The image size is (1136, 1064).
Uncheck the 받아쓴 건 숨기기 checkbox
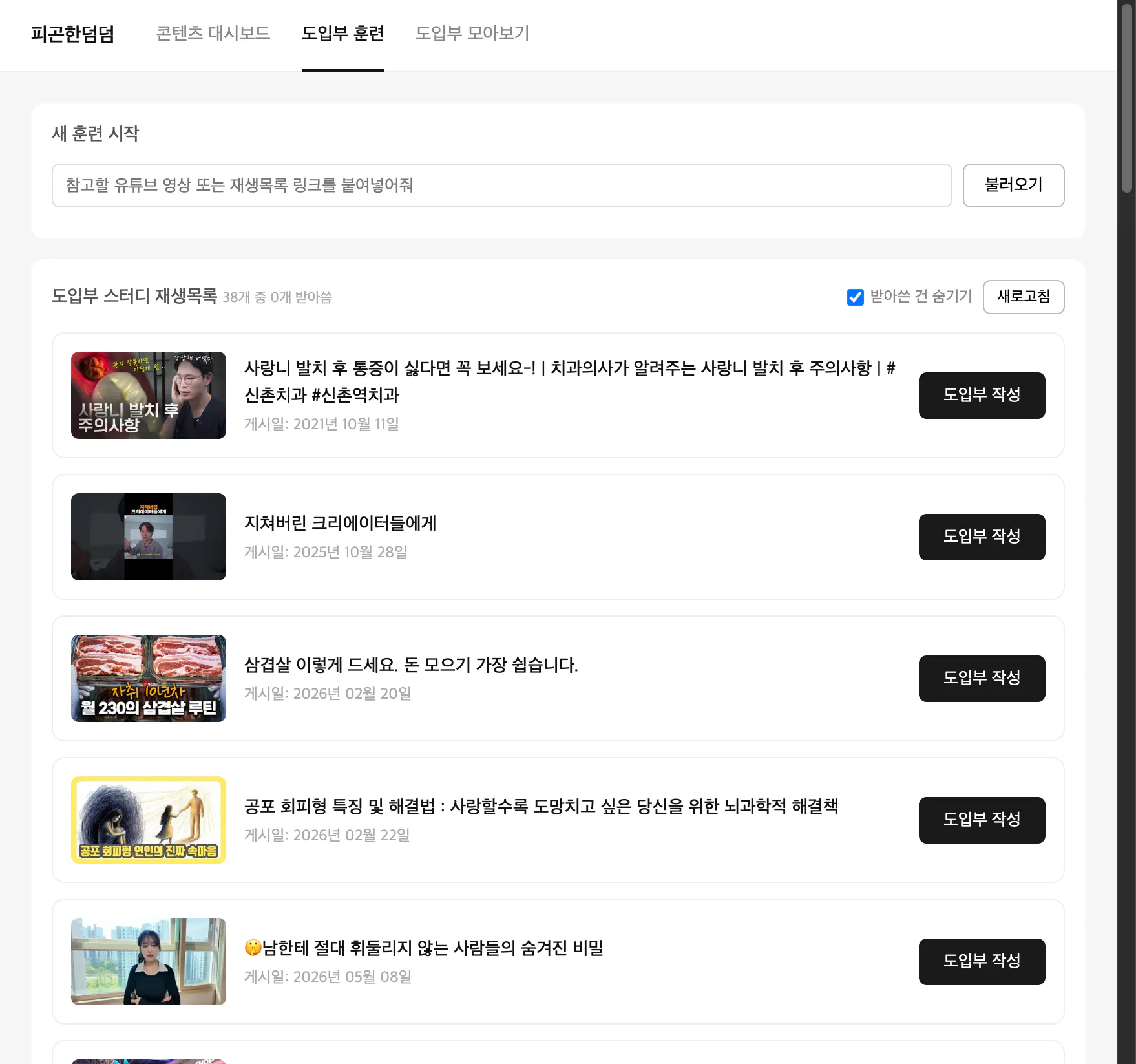pos(855,297)
